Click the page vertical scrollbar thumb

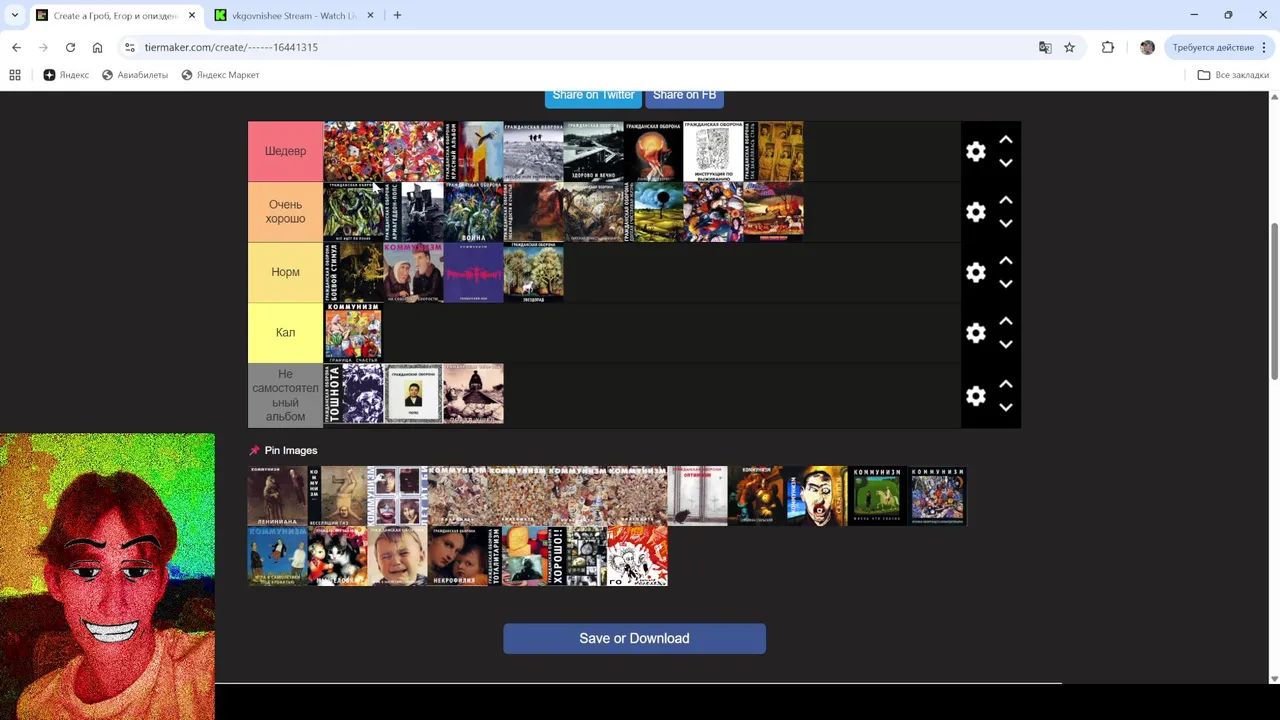1274,300
